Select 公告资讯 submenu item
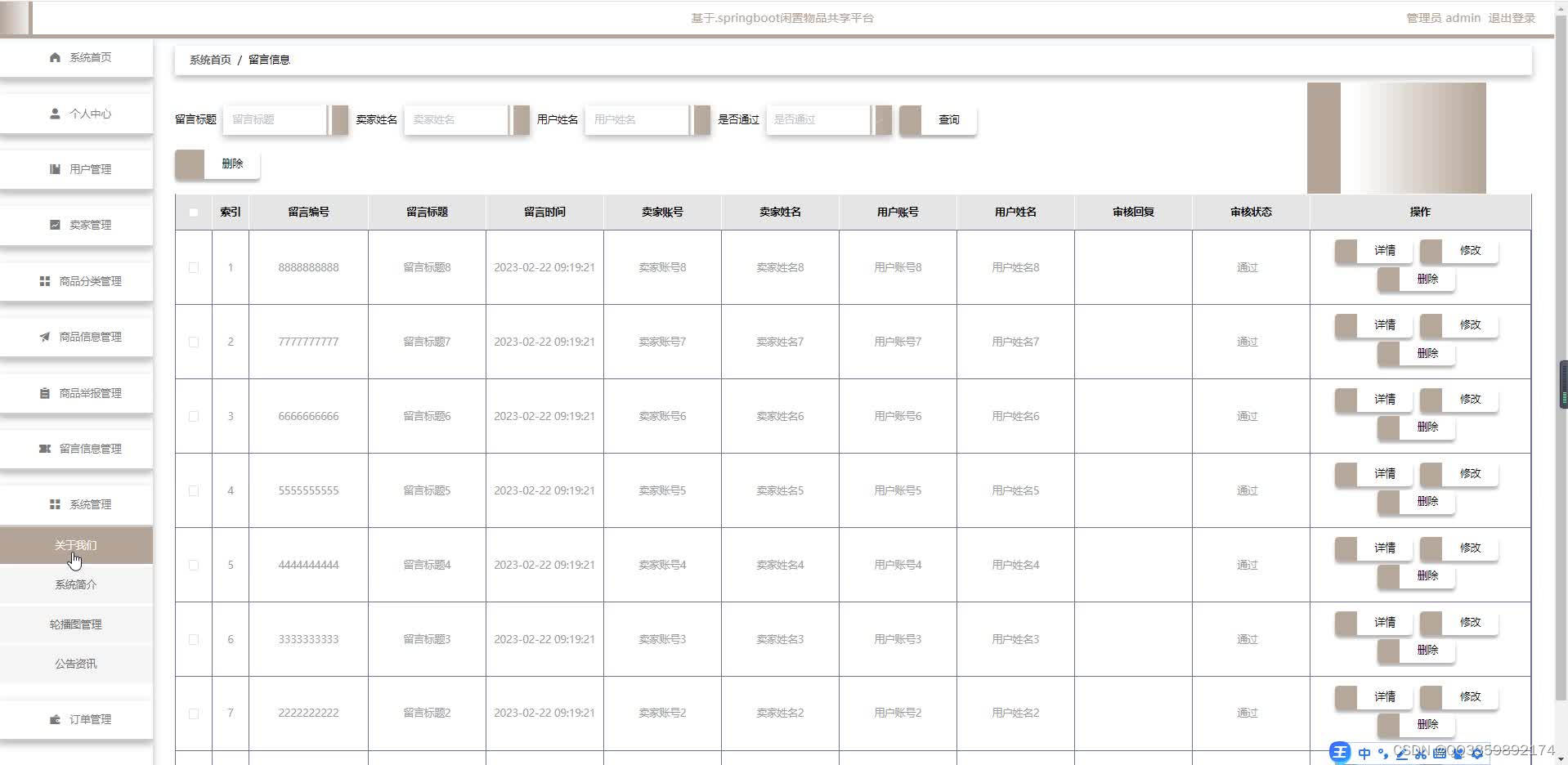Screen dimensions: 1568x765 (76, 664)
